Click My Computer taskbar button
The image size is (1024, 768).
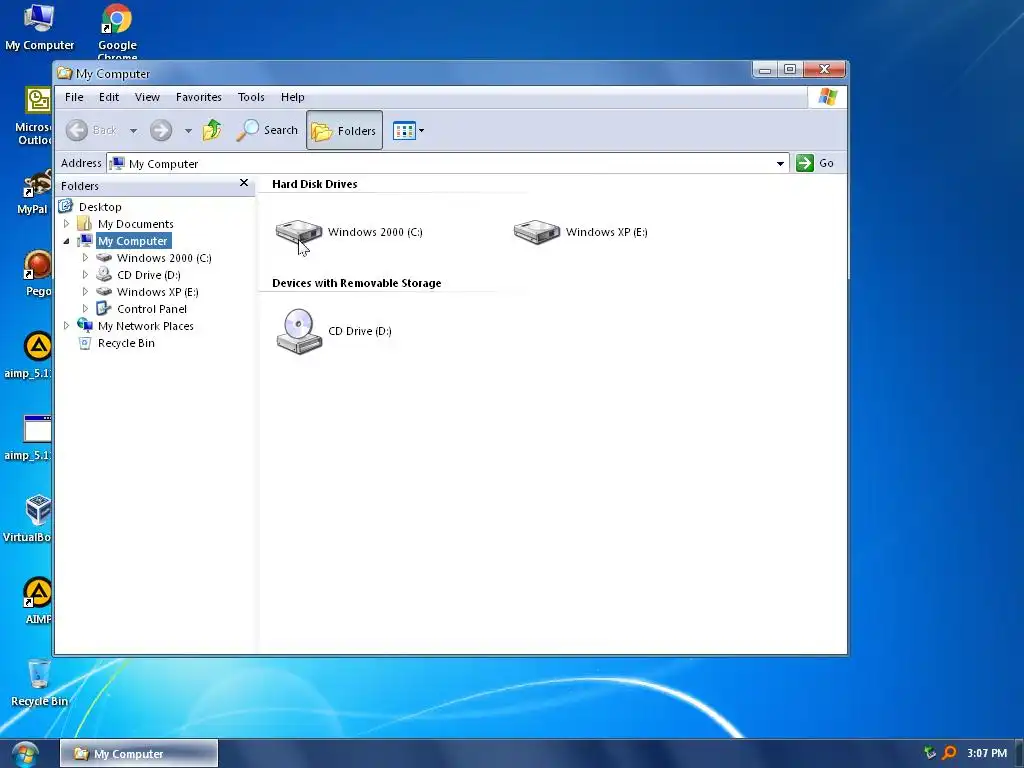139,754
